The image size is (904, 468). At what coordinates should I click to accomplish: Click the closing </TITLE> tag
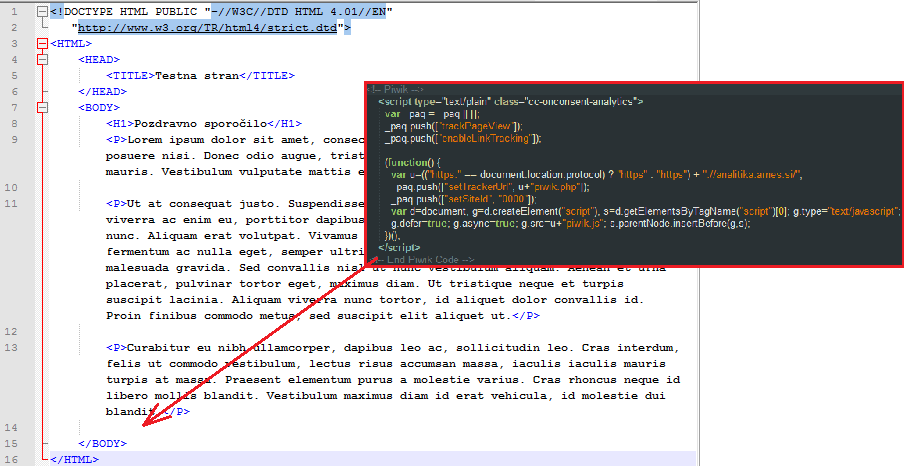267,76
